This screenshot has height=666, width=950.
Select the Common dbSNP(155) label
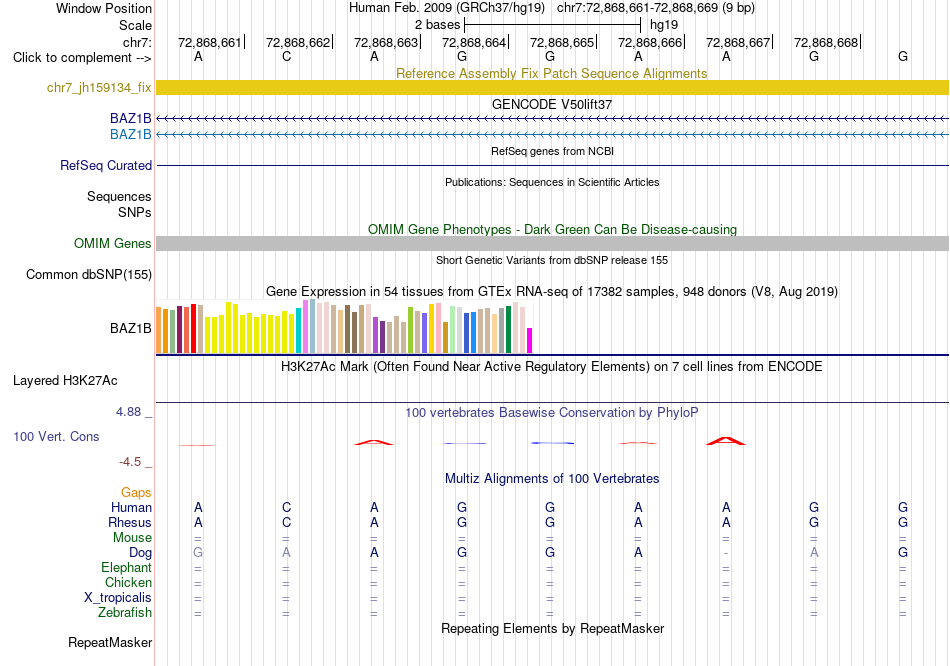(x=89, y=275)
